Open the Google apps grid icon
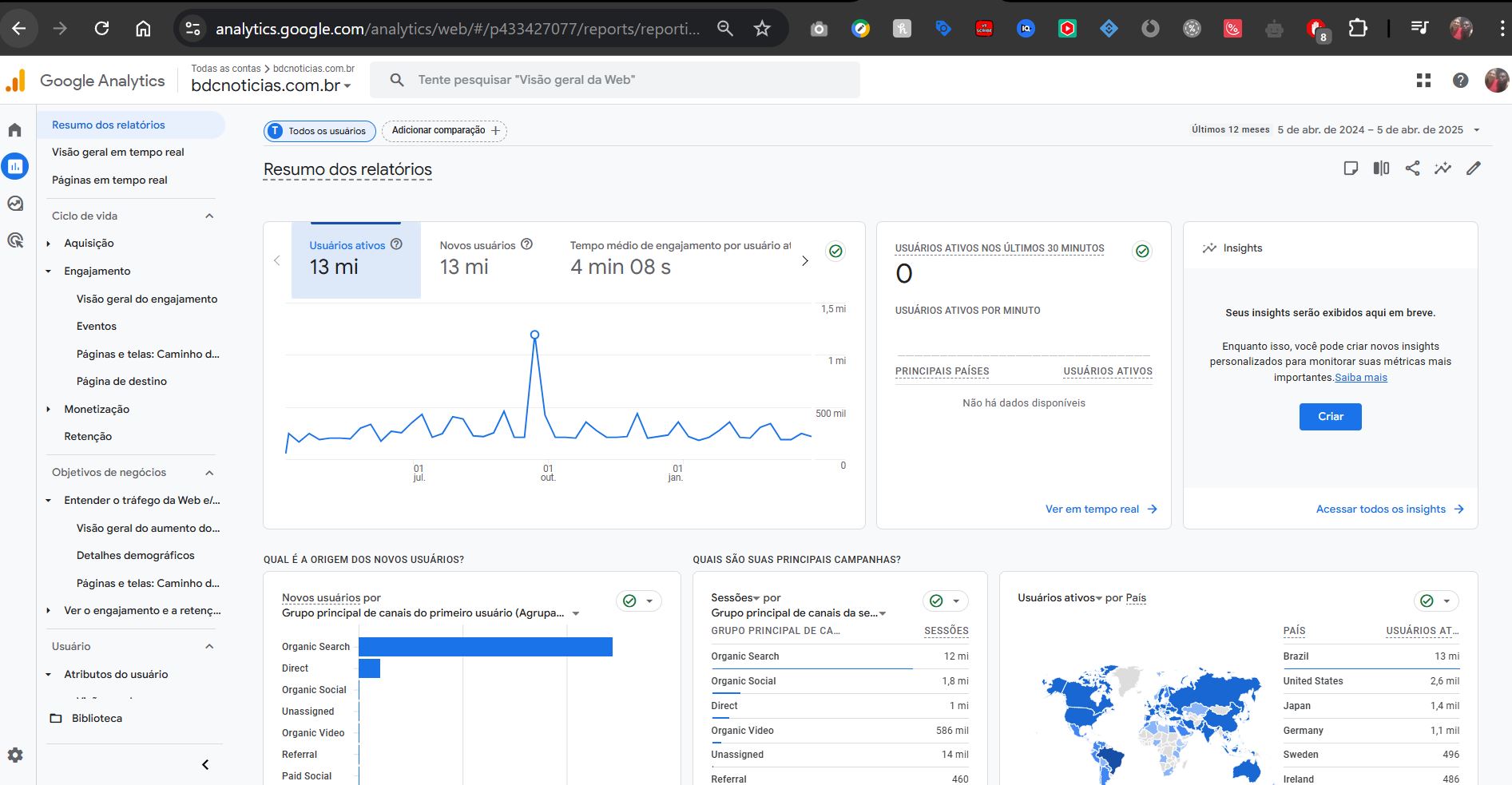1512x785 pixels. [x=1423, y=80]
